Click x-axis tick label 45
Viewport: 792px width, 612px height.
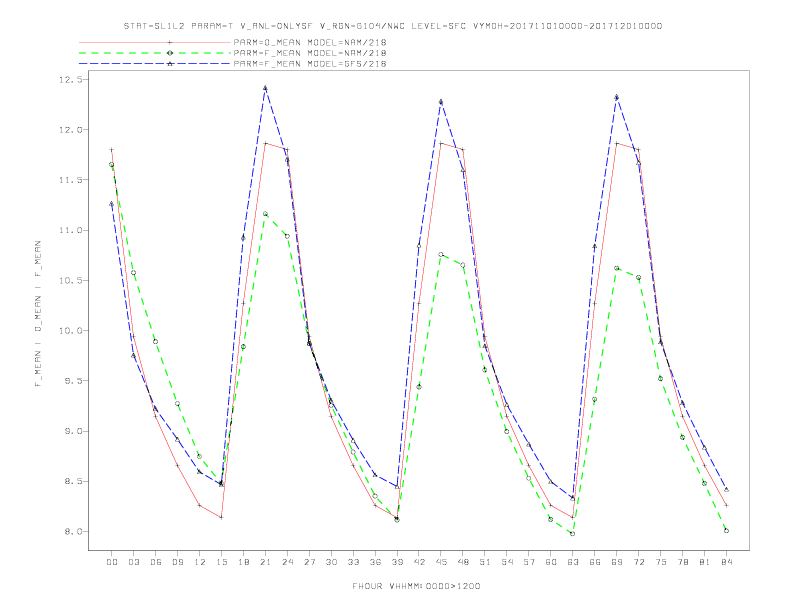coord(441,562)
